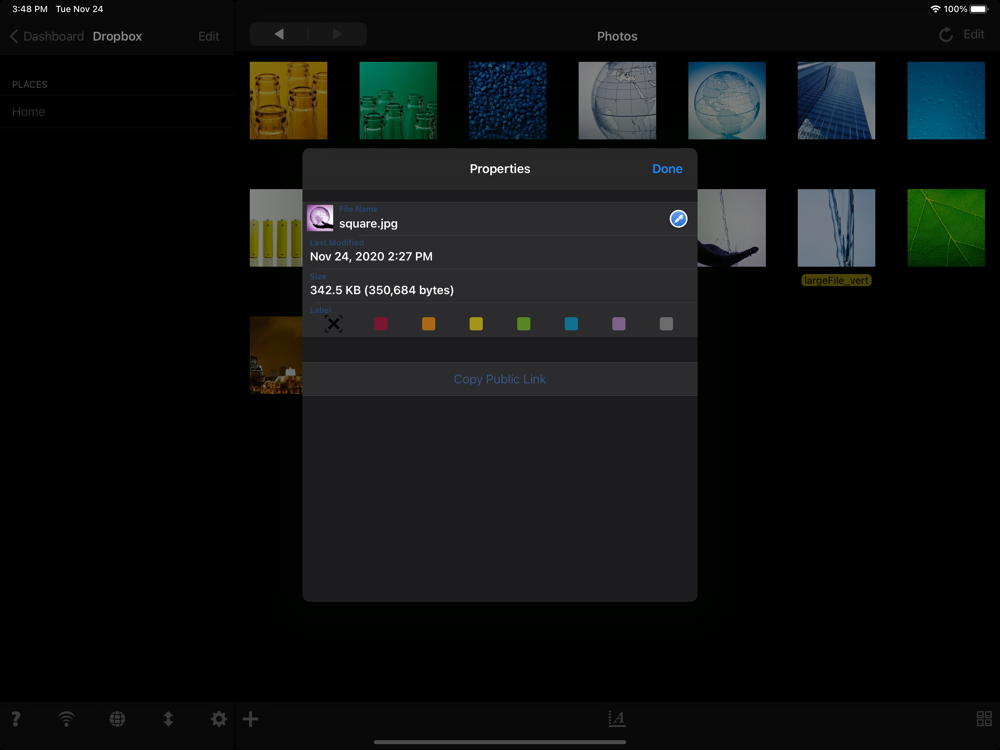
Task: Open the gray globe photo thumbnail
Action: (x=617, y=100)
